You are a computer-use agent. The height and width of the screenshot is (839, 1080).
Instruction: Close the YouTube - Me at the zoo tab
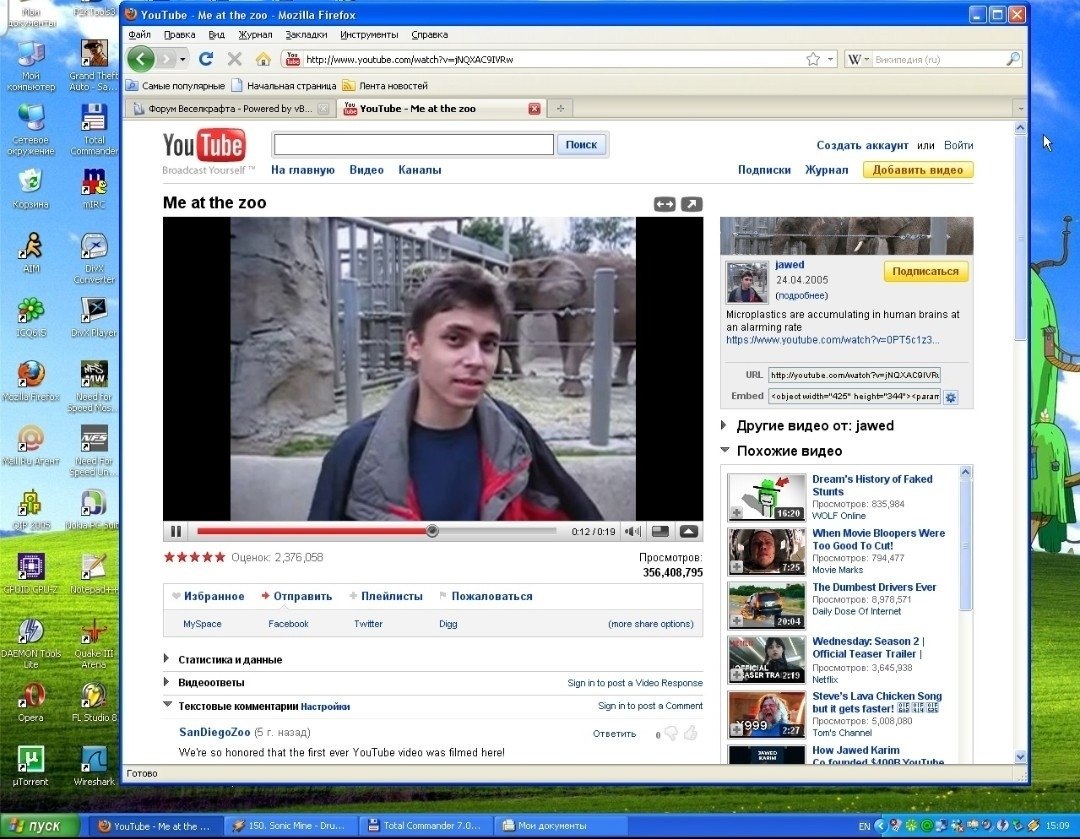[534, 109]
